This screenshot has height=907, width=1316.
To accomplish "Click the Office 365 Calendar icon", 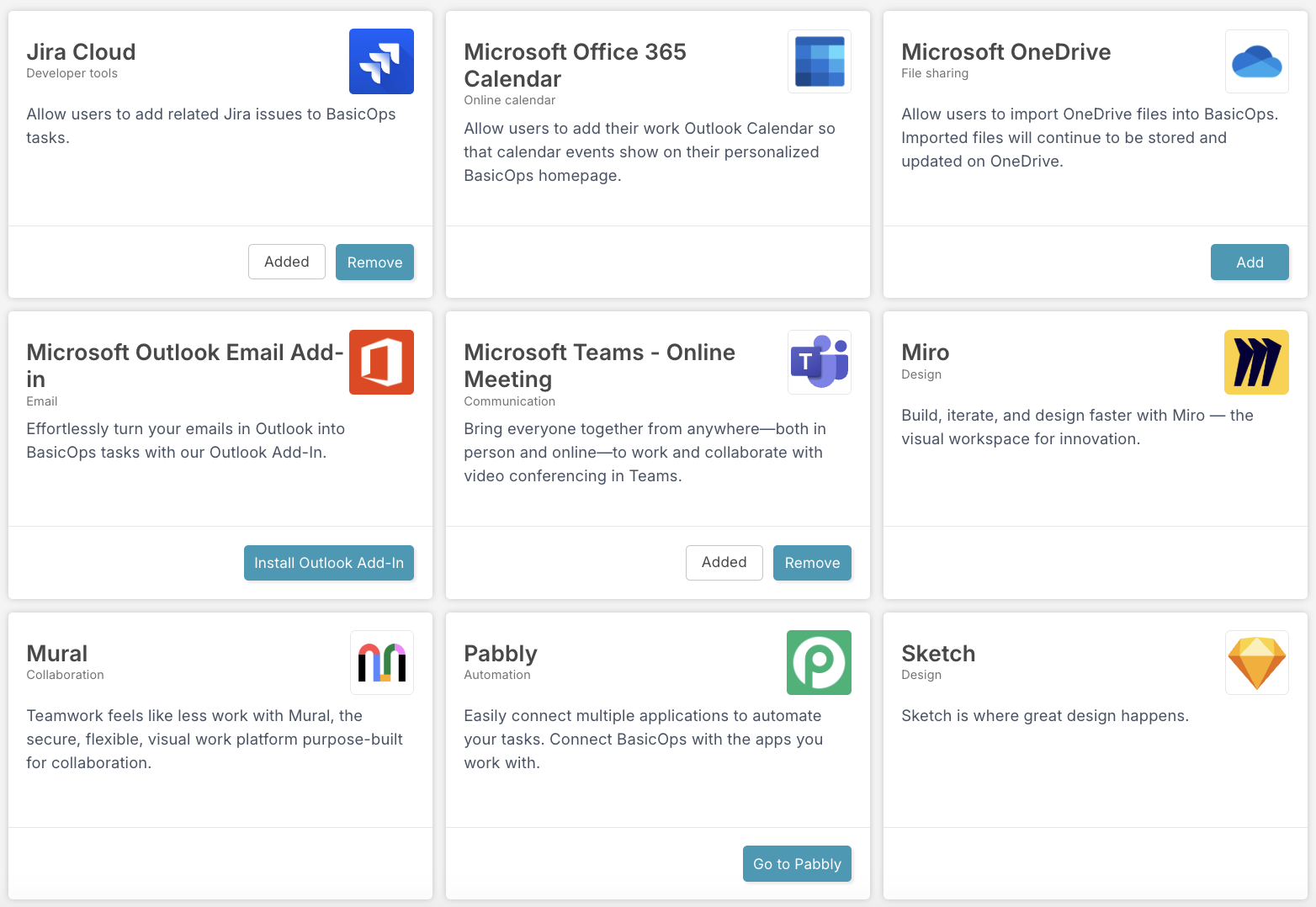I will click(x=820, y=61).
